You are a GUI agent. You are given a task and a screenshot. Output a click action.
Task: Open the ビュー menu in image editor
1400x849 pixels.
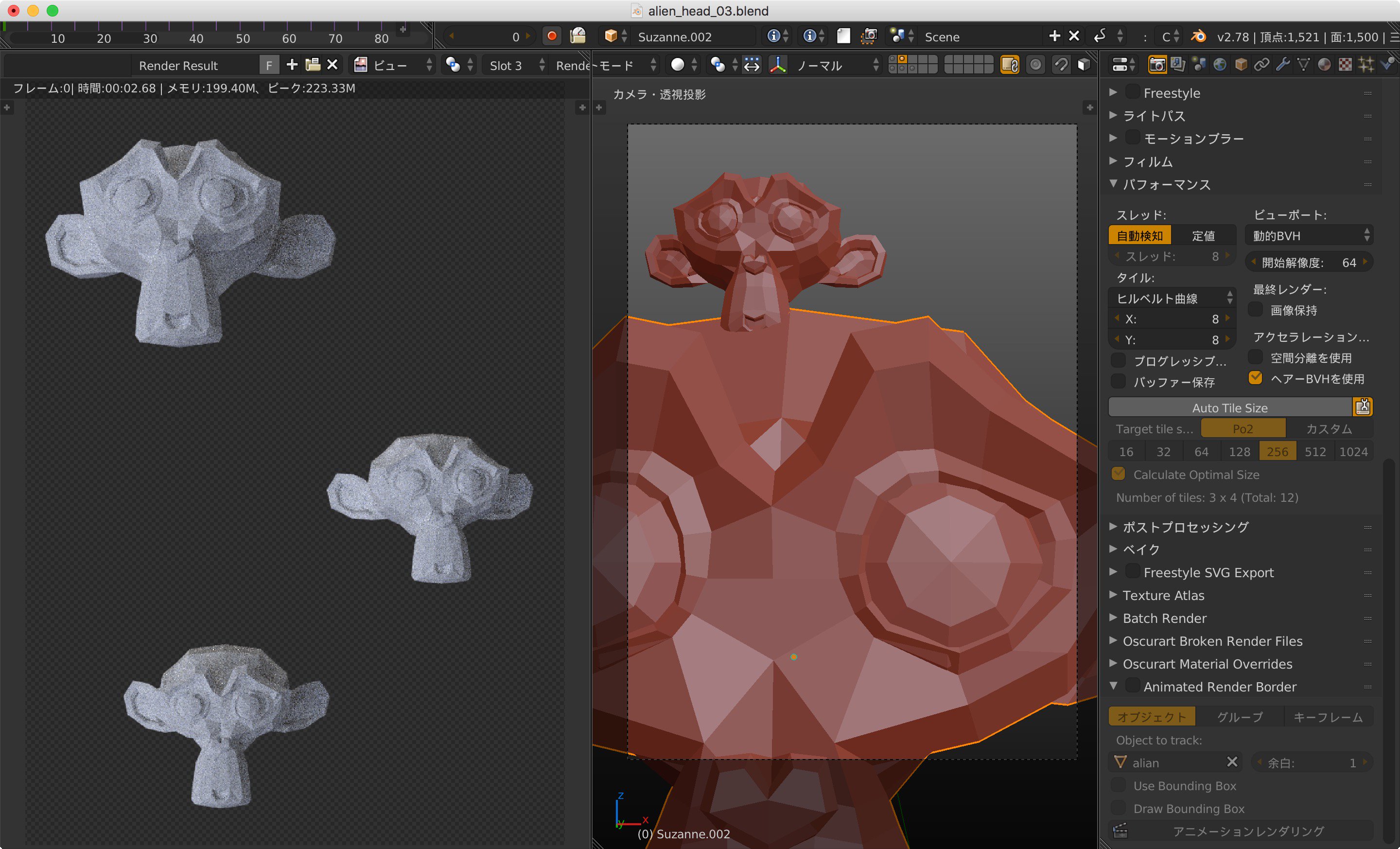coord(391,65)
